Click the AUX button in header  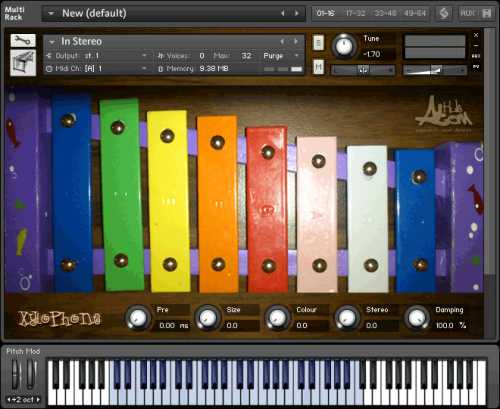[x=467, y=13]
